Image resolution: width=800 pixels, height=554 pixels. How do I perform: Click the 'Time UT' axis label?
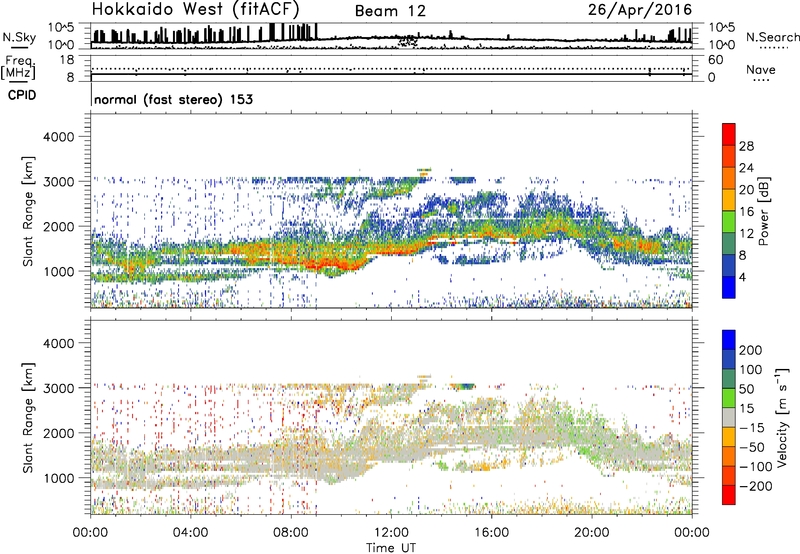click(x=391, y=548)
